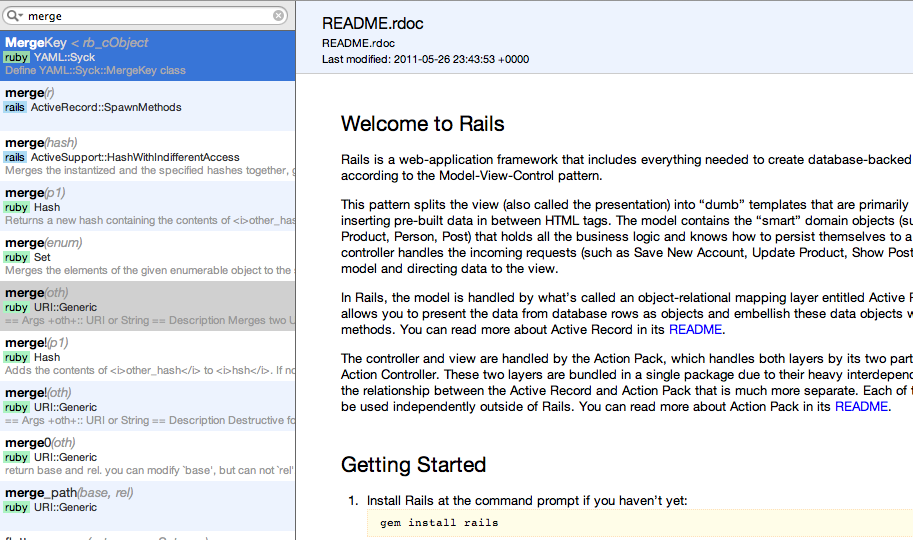Image resolution: width=913 pixels, height=540 pixels.
Task: Select merge(hash) HashWithIndifferentAccess result
Action: pos(147,156)
